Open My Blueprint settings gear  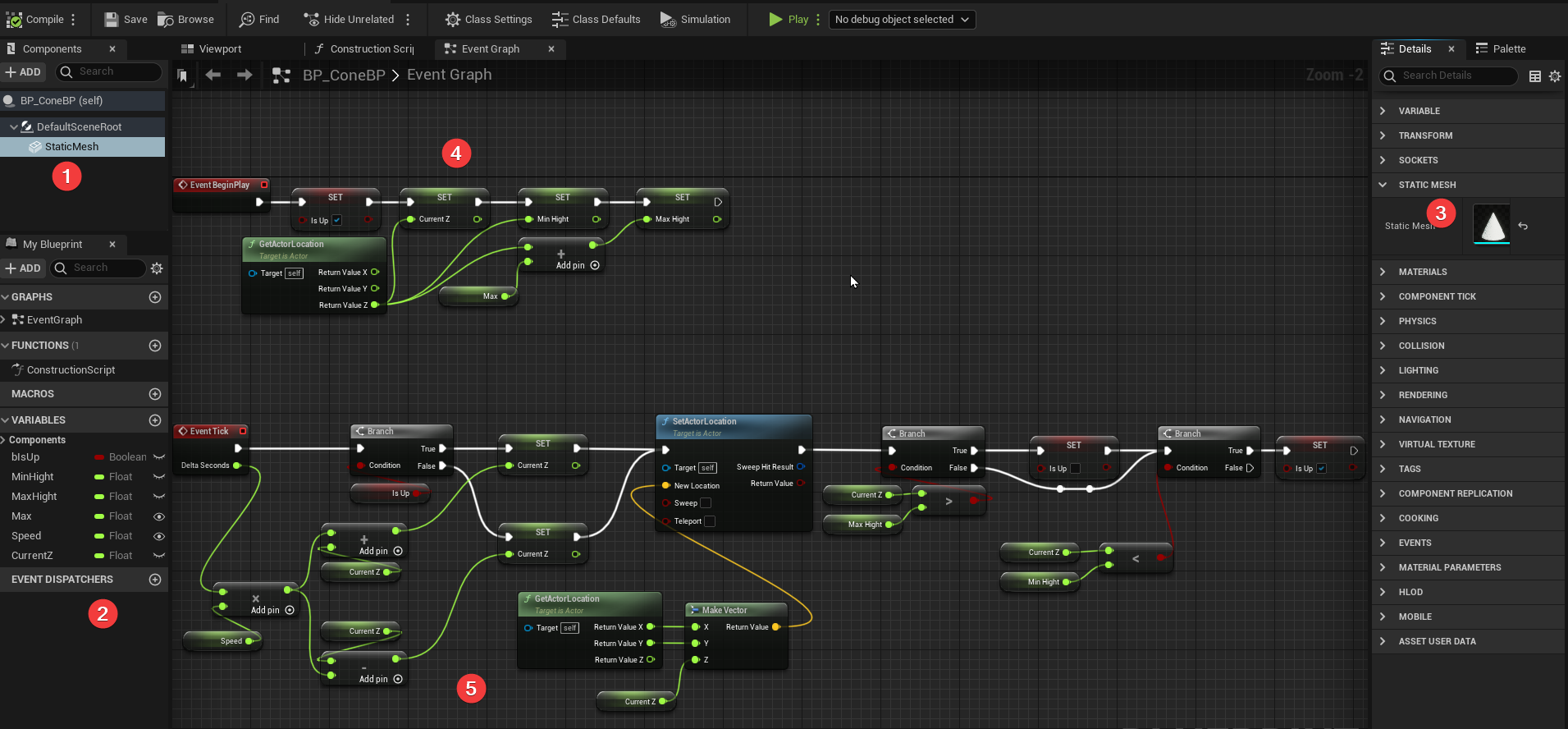pyautogui.click(x=157, y=268)
